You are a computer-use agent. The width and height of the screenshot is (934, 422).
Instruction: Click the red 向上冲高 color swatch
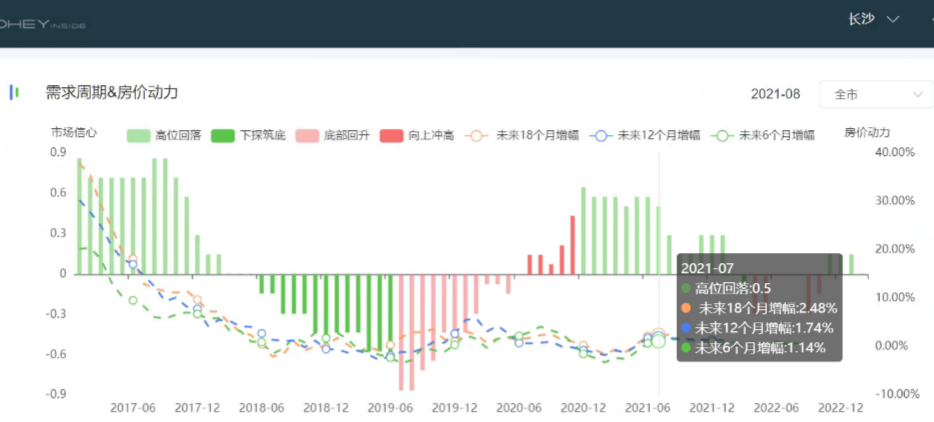coord(392,135)
